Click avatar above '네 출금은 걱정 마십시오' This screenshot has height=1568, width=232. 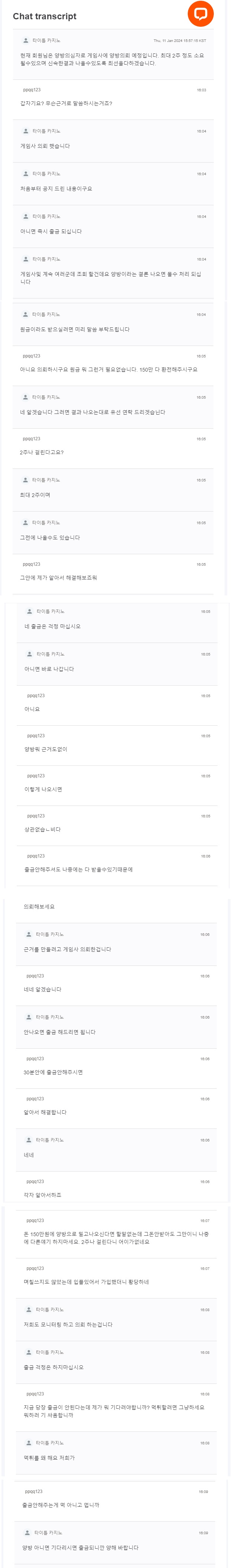29,611
